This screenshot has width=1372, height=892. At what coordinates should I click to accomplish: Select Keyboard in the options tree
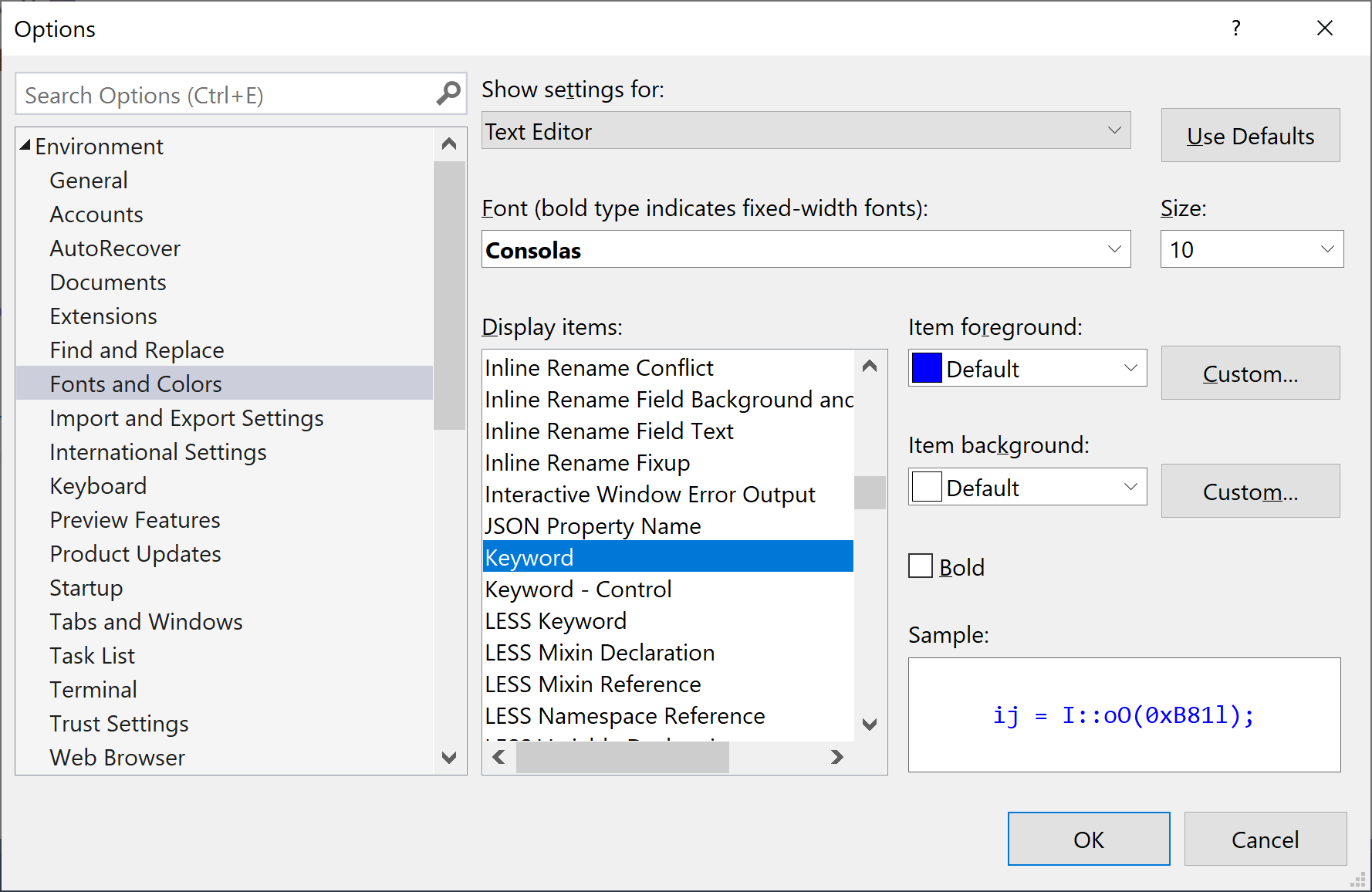point(98,485)
